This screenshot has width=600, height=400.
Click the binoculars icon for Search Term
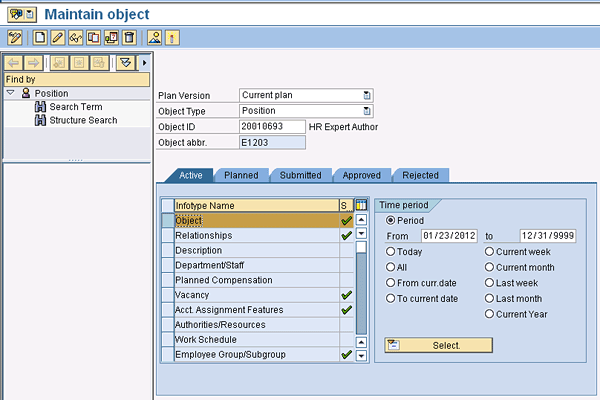tap(41, 107)
